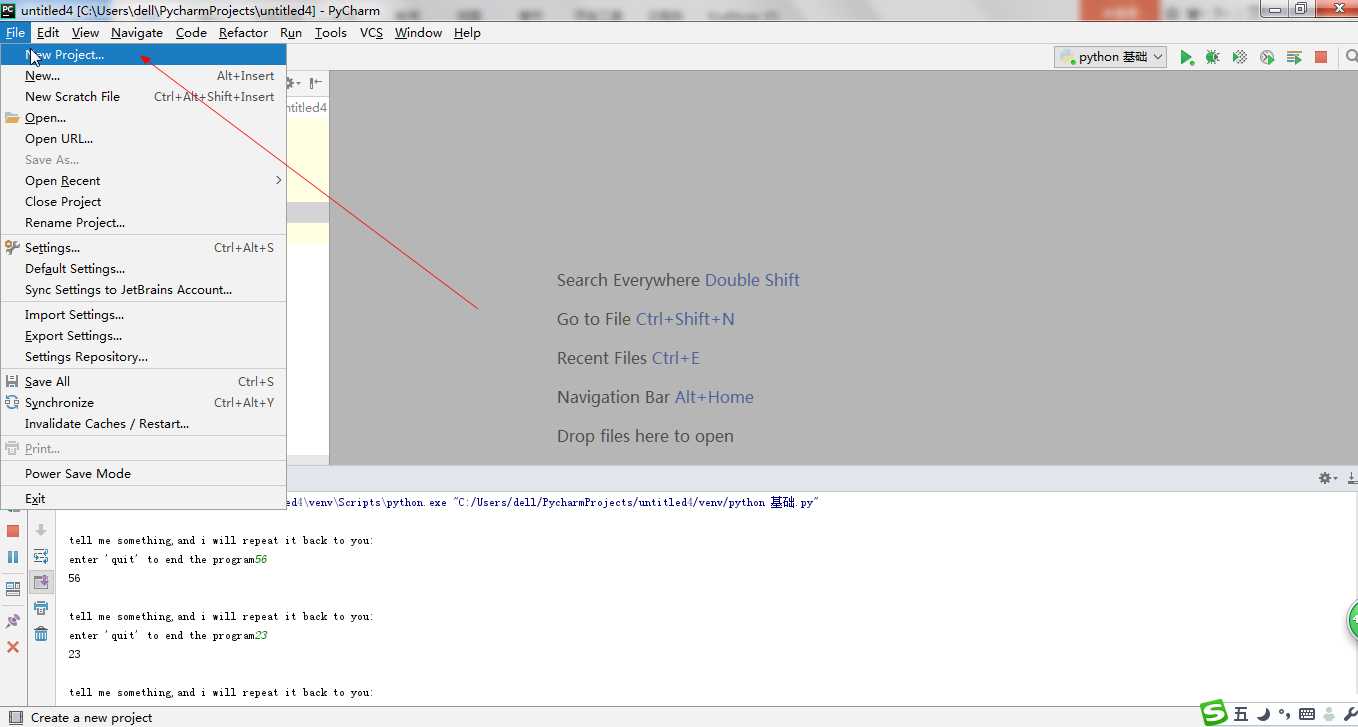
Task: Open the Tools menu
Action: coord(331,33)
